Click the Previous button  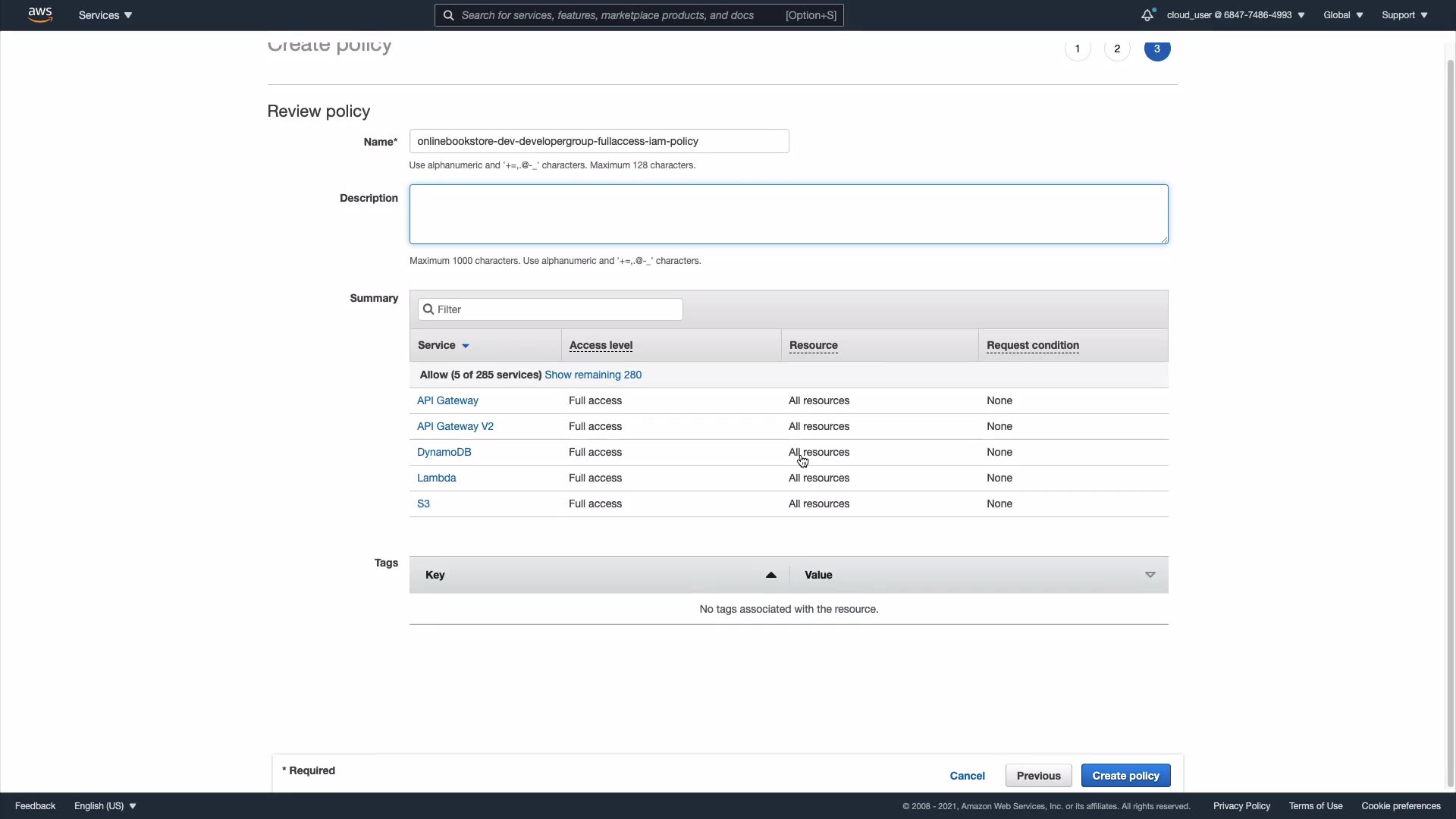point(1038,776)
